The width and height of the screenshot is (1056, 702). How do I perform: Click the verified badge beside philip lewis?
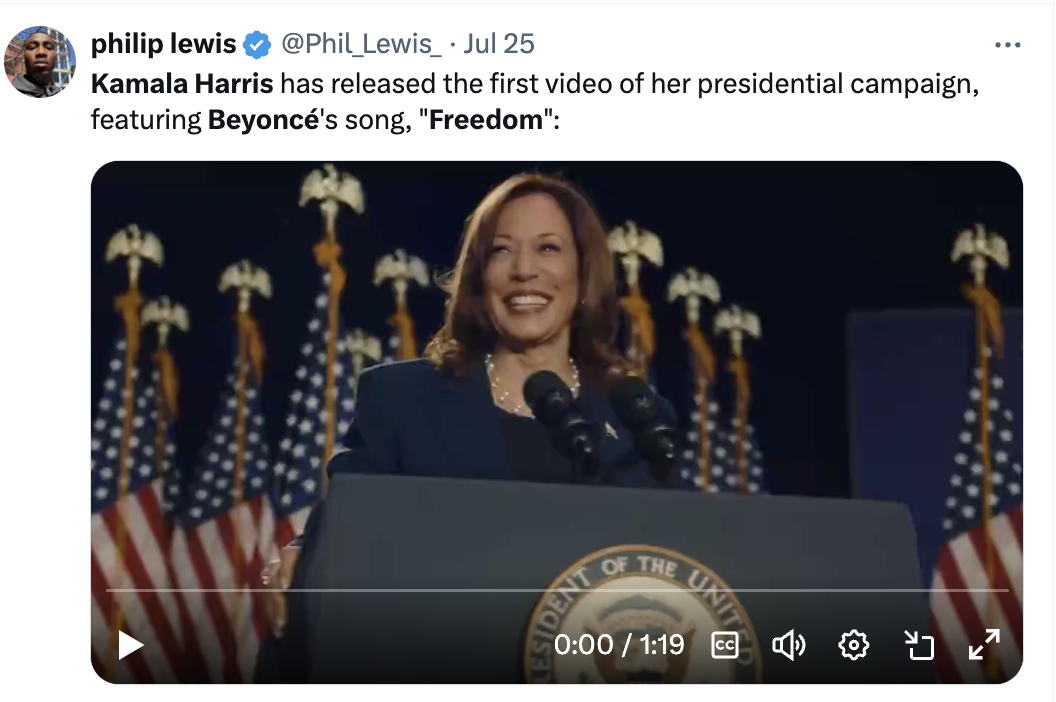coord(258,43)
